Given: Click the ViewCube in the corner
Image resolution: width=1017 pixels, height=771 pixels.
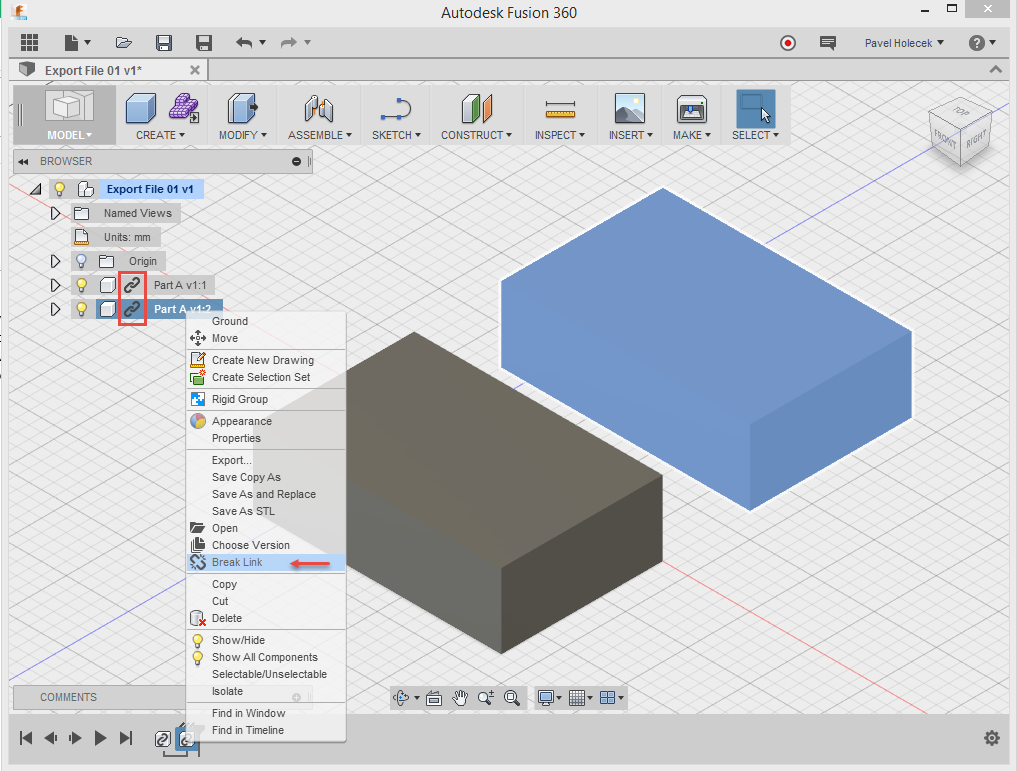Looking at the screenshot, I should click(x=961, y=131).
